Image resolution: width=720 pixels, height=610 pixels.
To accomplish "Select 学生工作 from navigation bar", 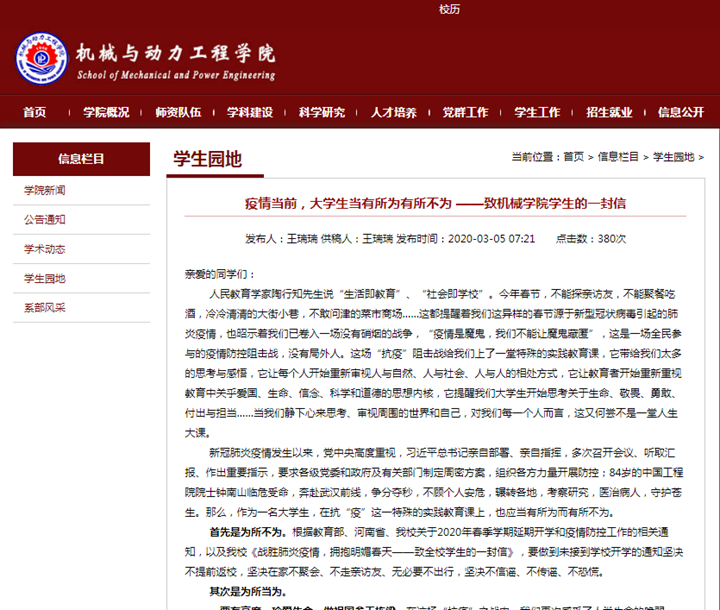I will [x=537, y=112].
